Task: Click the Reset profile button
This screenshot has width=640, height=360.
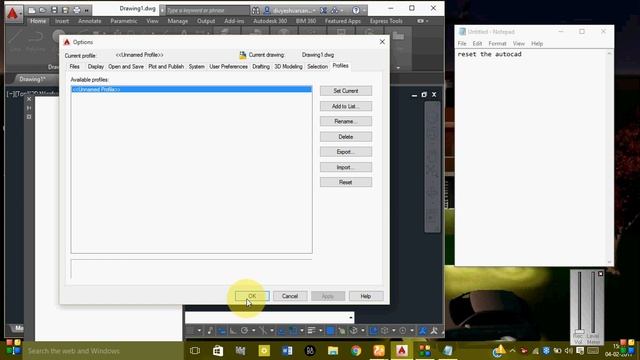Action: coord(346,182)
